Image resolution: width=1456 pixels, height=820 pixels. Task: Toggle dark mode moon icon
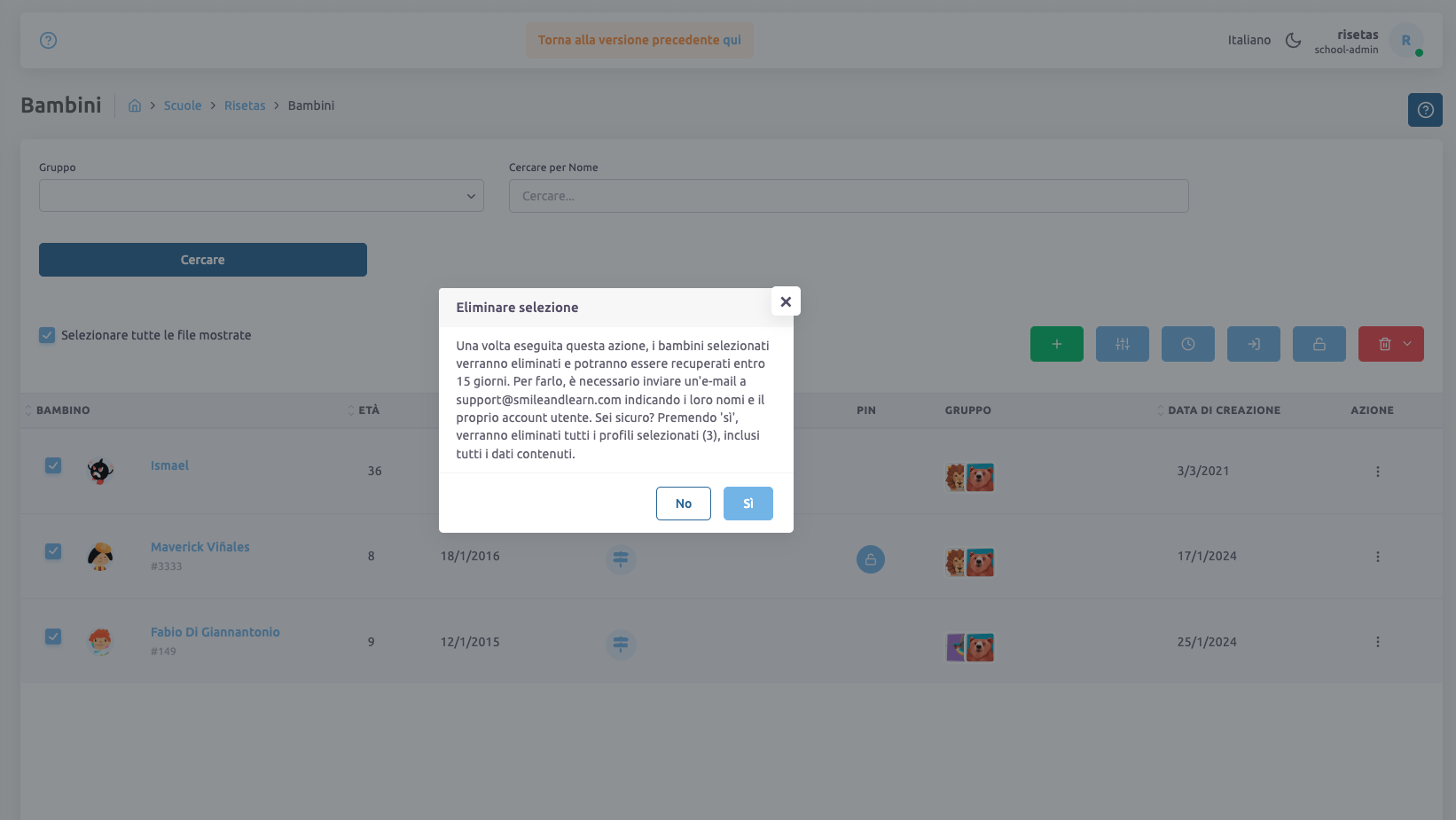click(1293, 41)
